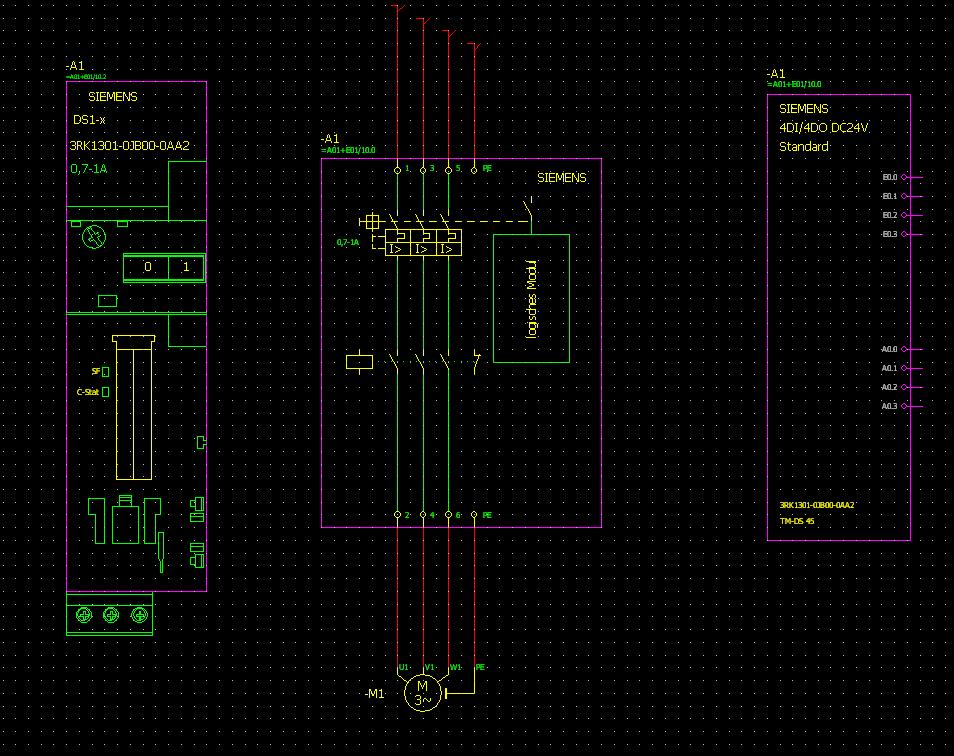The image size is (954, 756).
Task: Click the right terminal screw below DS1-x
Action: pos(139,615)
